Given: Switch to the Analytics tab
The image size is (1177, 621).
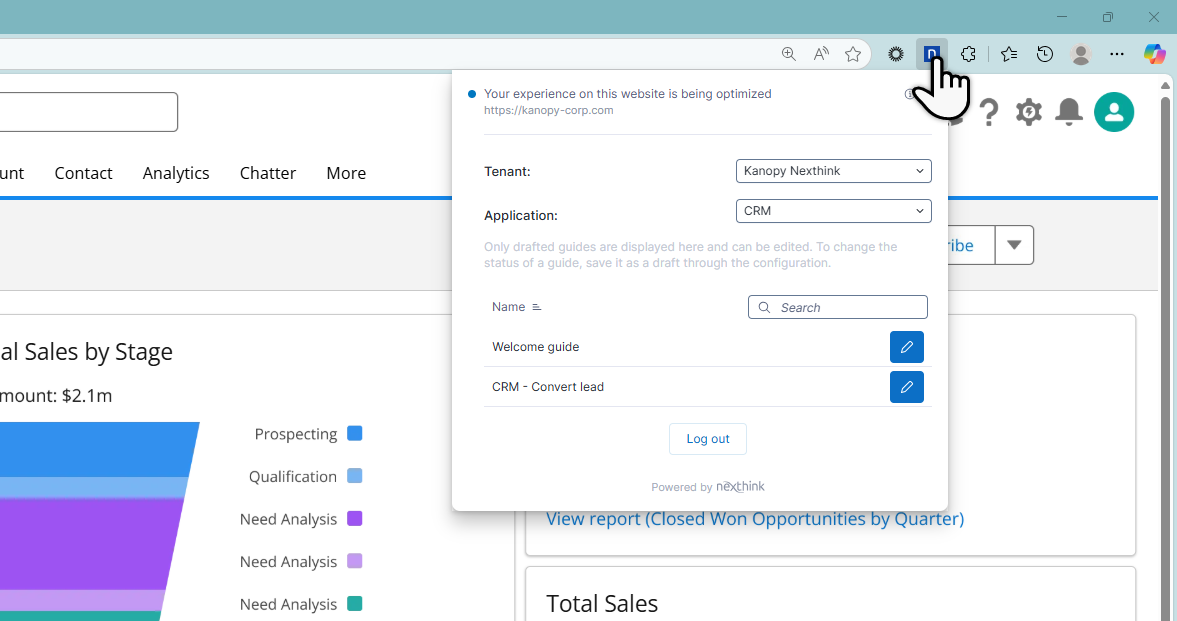Looking at the screenshot, I should [176, 173].
